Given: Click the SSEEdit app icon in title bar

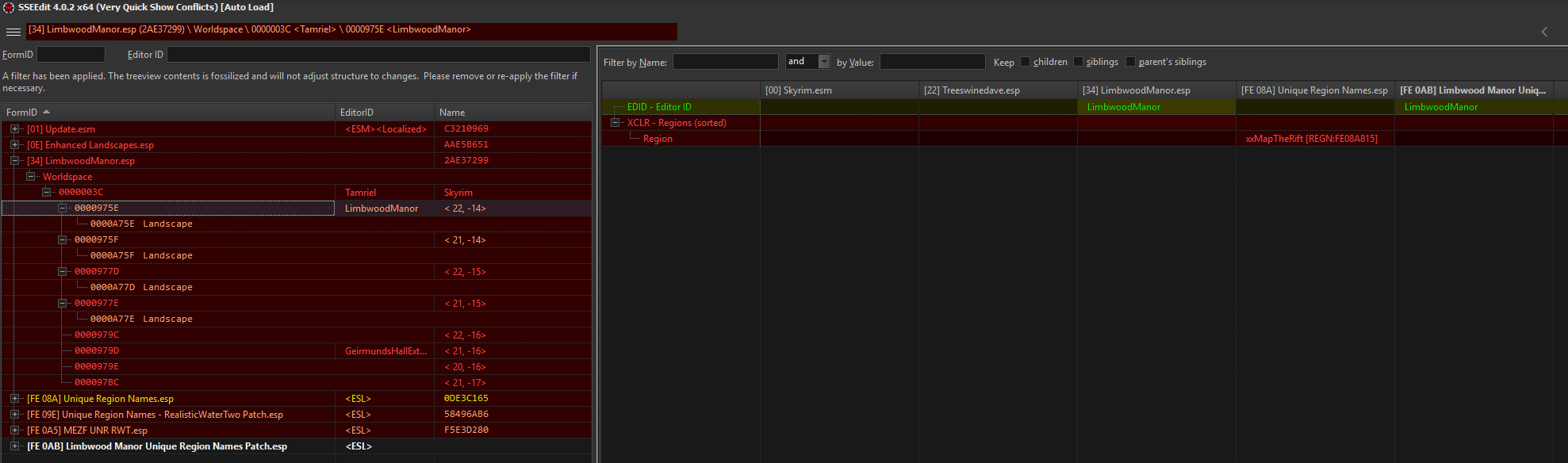Looking at the screenshot, I should [x=9, y=7].
